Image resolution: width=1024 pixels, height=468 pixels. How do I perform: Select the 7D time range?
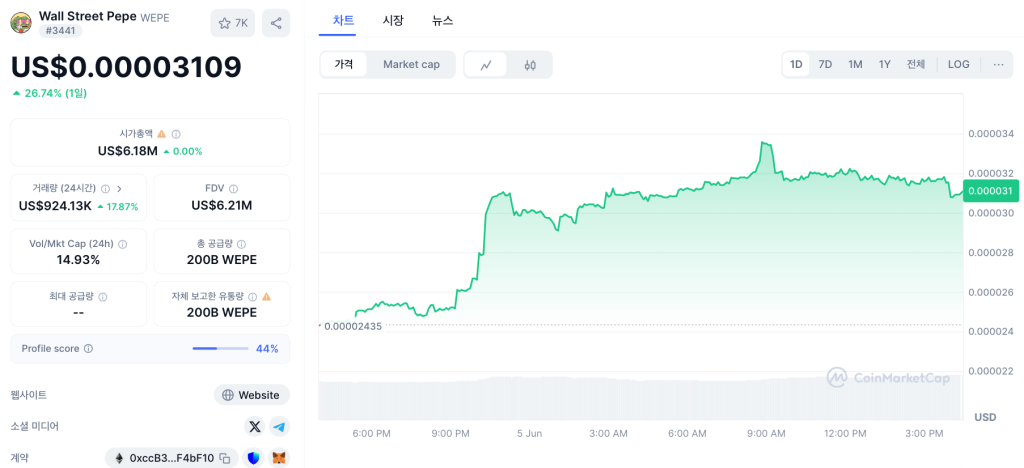(825, 65)
